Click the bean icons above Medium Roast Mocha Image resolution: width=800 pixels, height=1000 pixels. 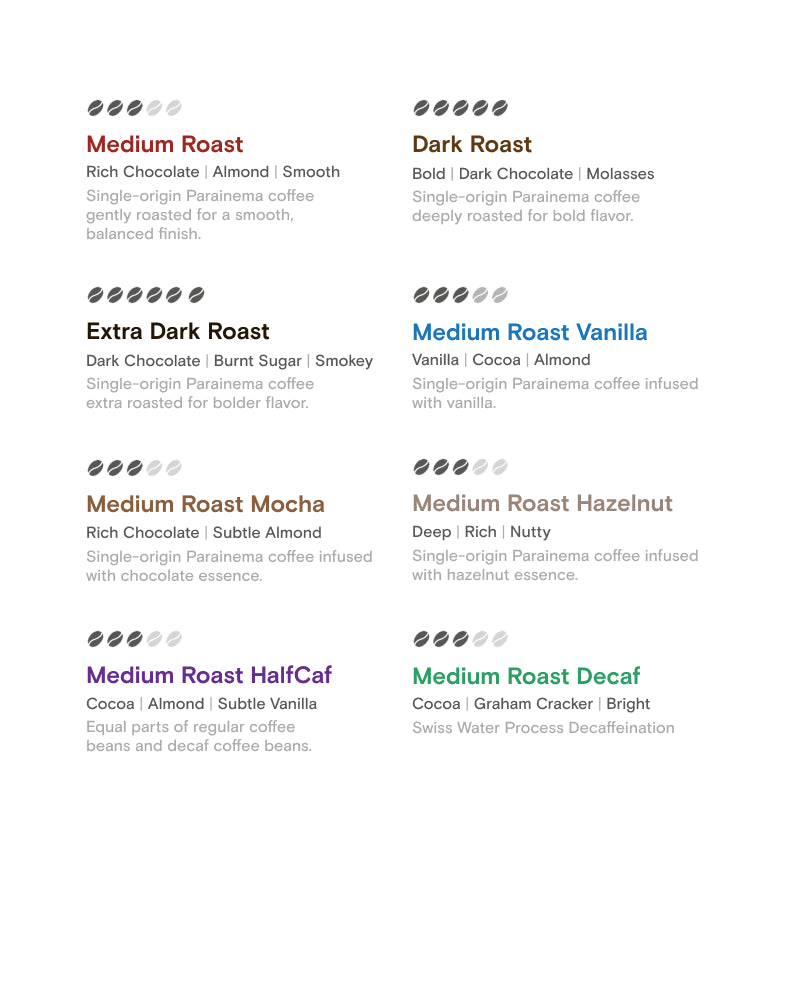[x=134, y=468]
